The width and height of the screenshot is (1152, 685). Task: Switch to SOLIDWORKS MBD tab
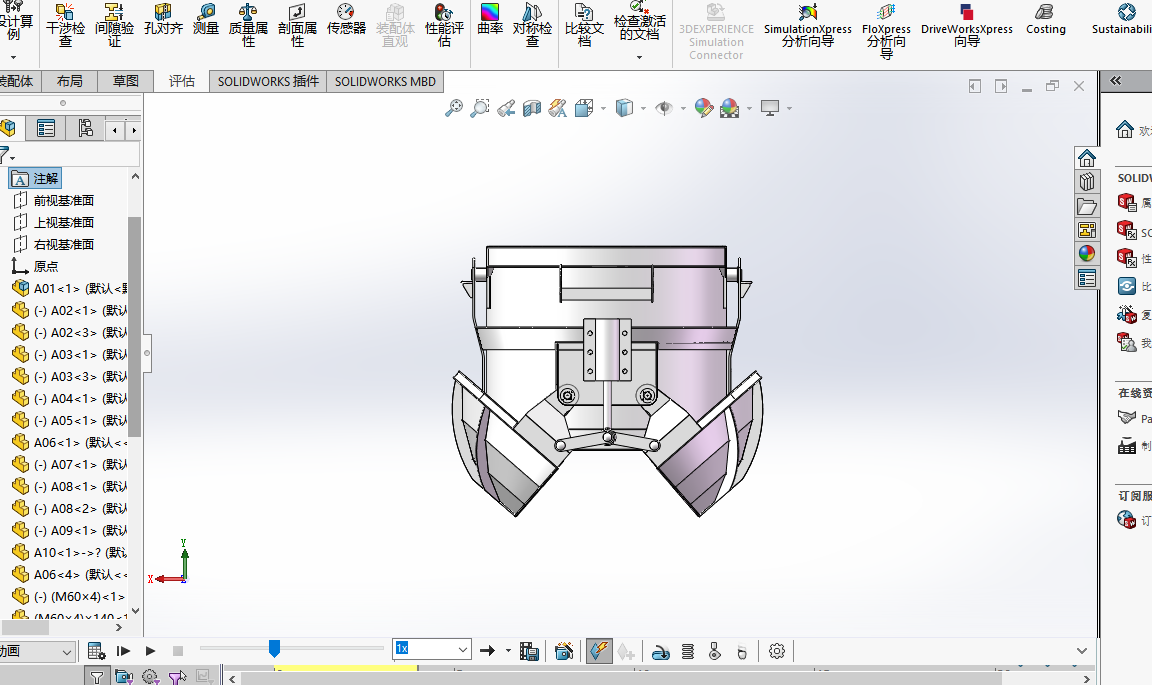tap(385, 81)
